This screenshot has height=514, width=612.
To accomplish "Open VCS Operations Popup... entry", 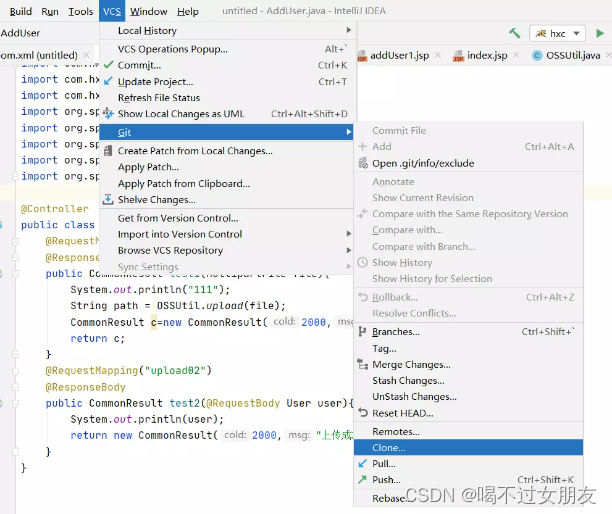I will [x=226, y=49].
